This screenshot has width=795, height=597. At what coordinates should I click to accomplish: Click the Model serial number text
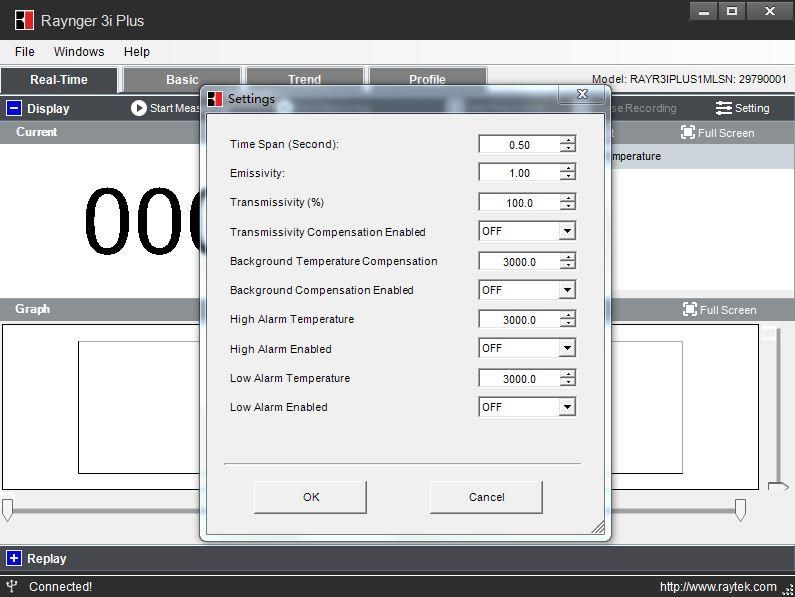coord(689,79)
